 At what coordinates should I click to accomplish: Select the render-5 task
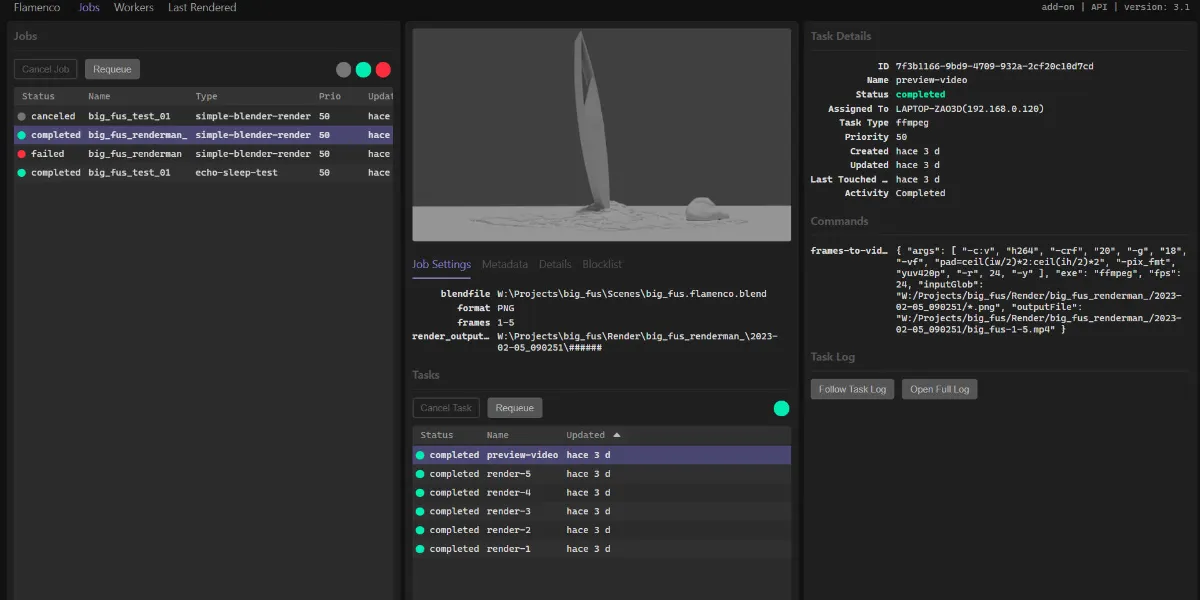[602, 474]
